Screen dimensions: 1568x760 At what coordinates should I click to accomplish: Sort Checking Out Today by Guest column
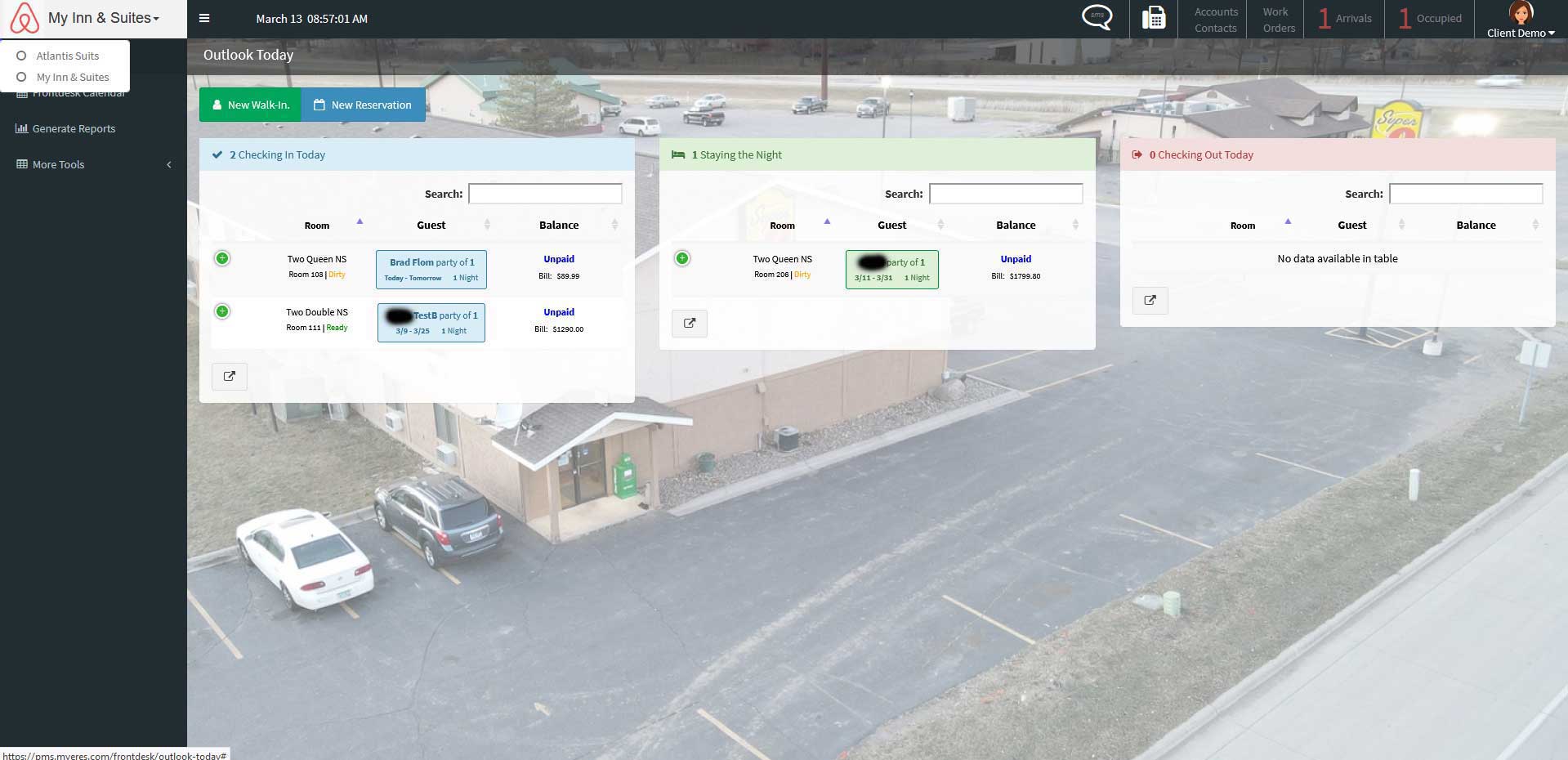[1351, 225]
